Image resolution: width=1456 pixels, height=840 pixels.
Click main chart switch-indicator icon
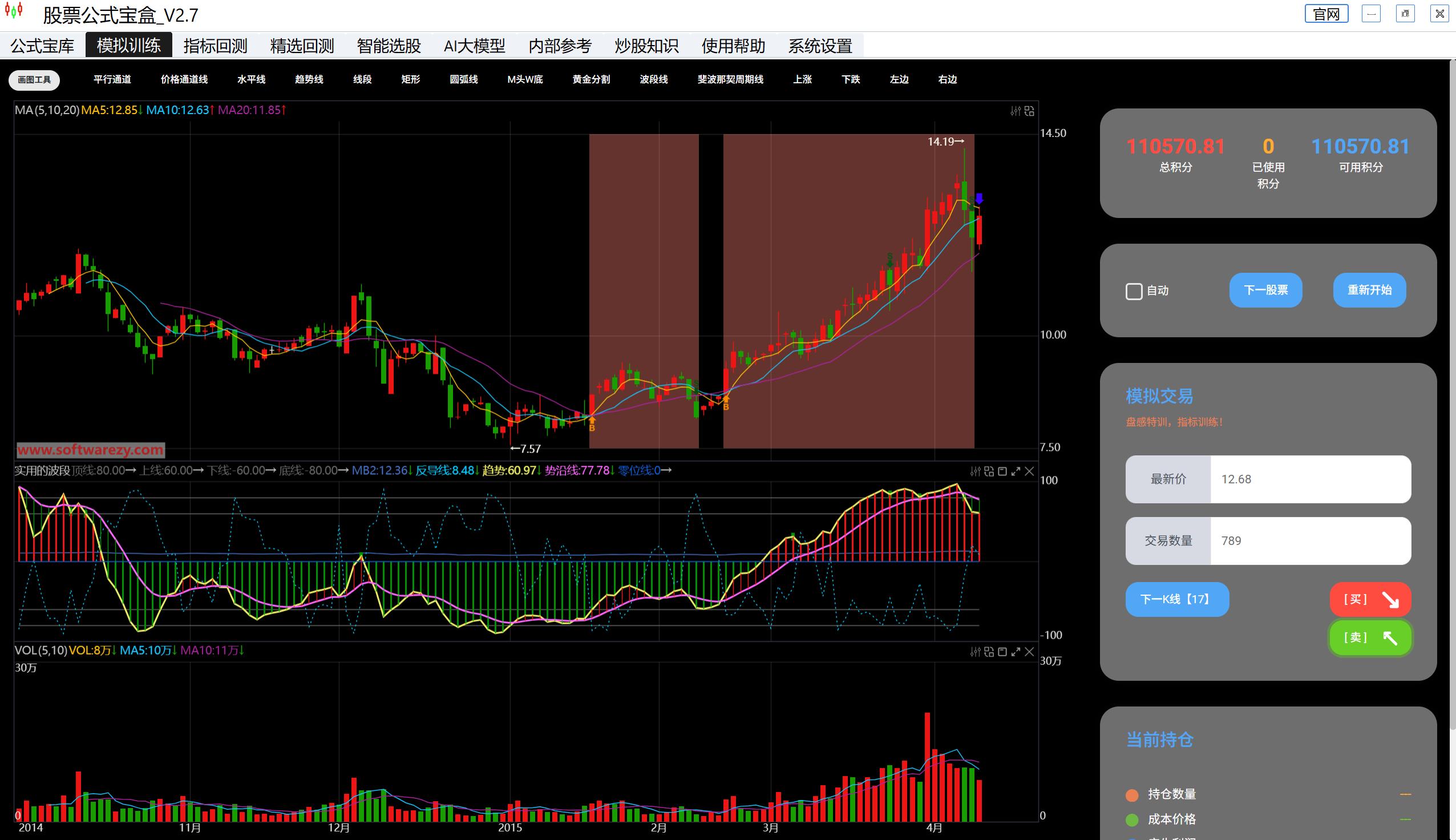(x=1029, y=111)
